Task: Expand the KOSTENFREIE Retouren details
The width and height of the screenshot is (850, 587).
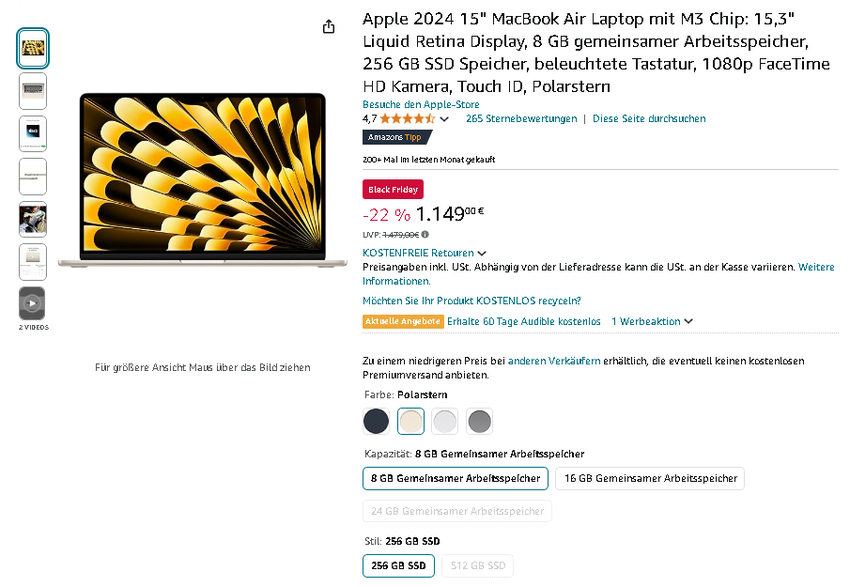Action: 482,254
